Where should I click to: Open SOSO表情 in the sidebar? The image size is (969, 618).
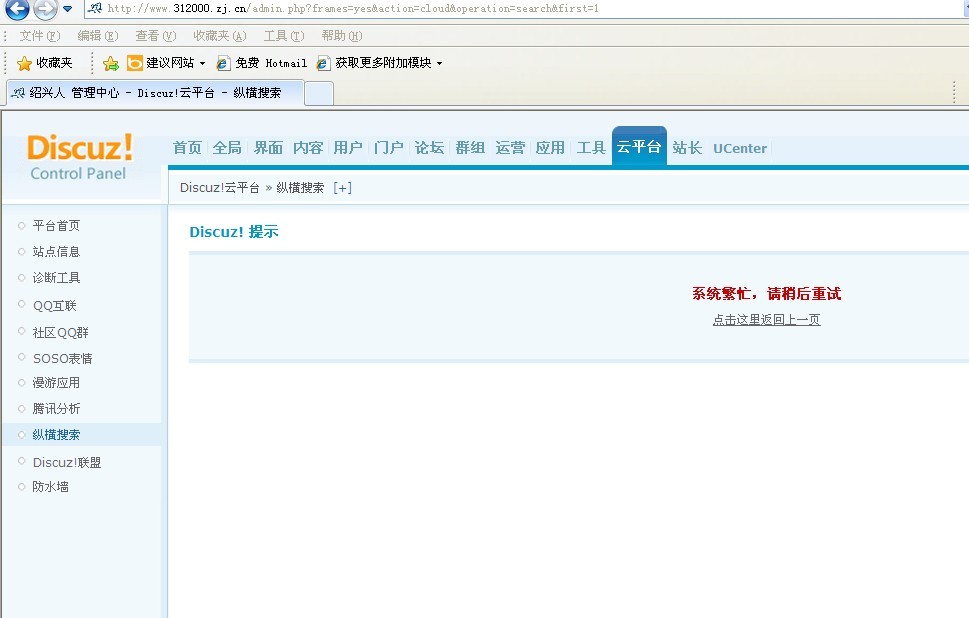[62, 358]
